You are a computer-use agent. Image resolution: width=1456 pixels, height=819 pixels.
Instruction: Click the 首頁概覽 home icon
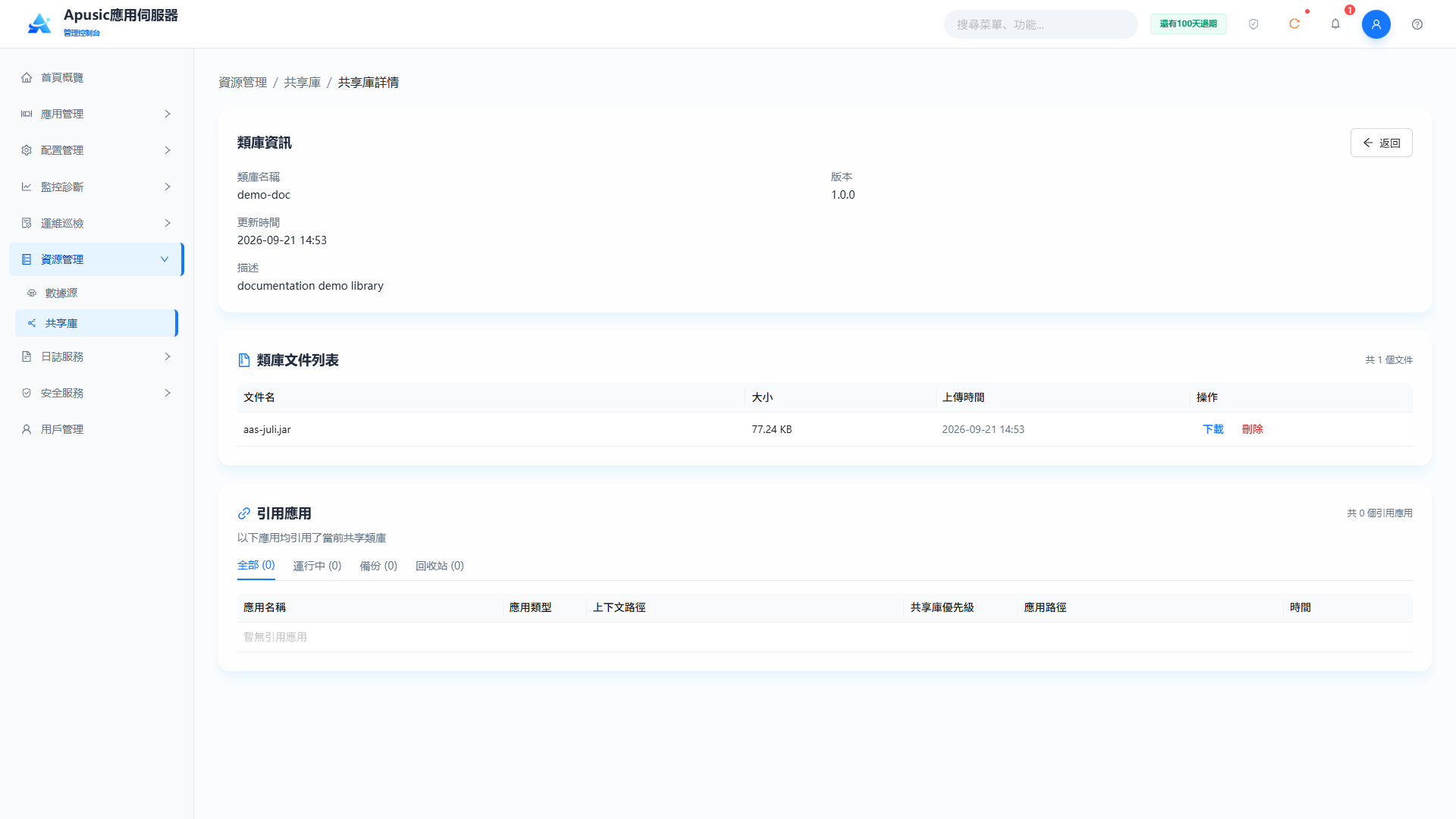pyautogui.click(x=27, y=77)
